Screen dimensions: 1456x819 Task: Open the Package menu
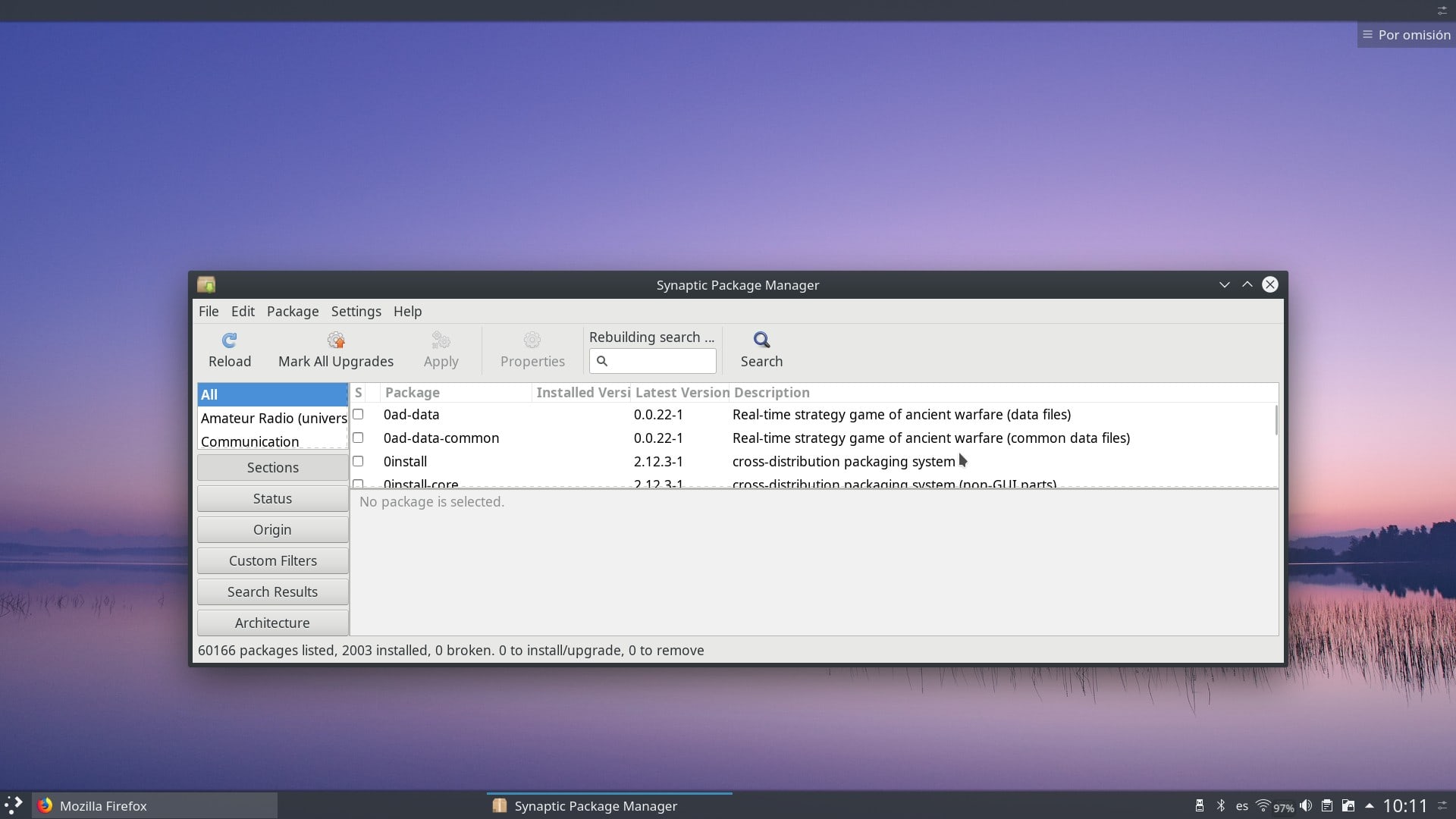pyautogui.click(x=293, y=311)
